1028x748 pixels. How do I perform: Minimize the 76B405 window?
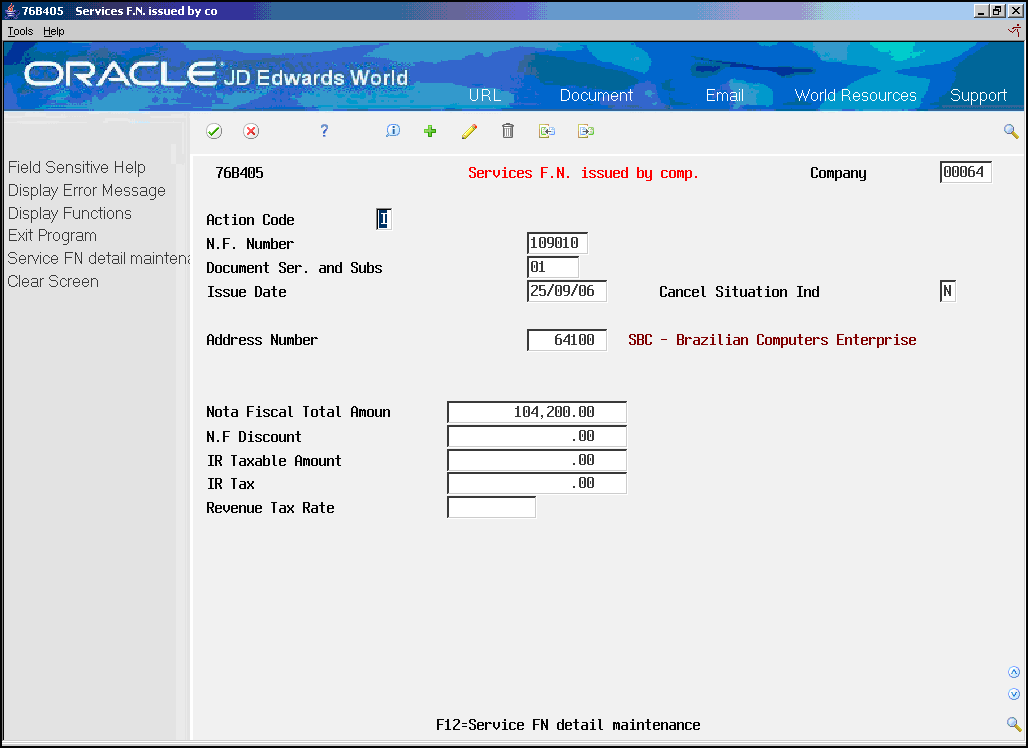pos(981,10)
